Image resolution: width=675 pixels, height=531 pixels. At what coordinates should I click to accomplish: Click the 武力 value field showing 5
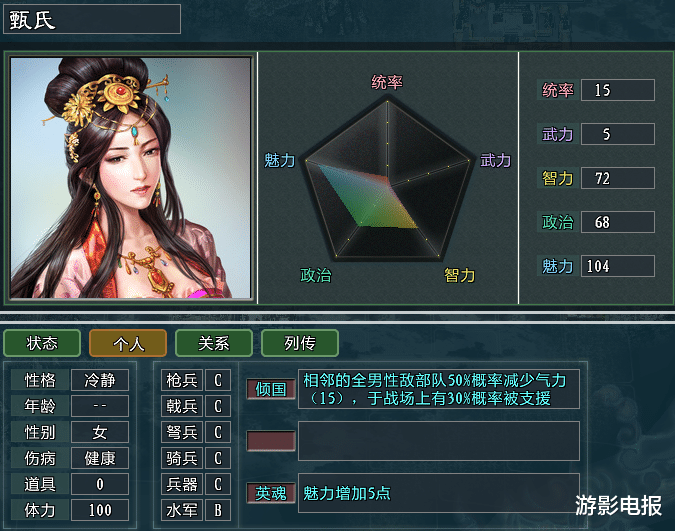[618, 134]
